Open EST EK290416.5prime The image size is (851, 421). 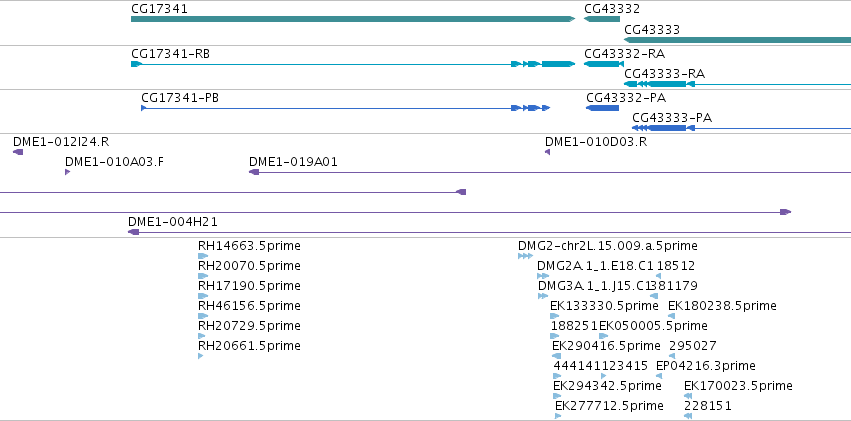(556, 356)
